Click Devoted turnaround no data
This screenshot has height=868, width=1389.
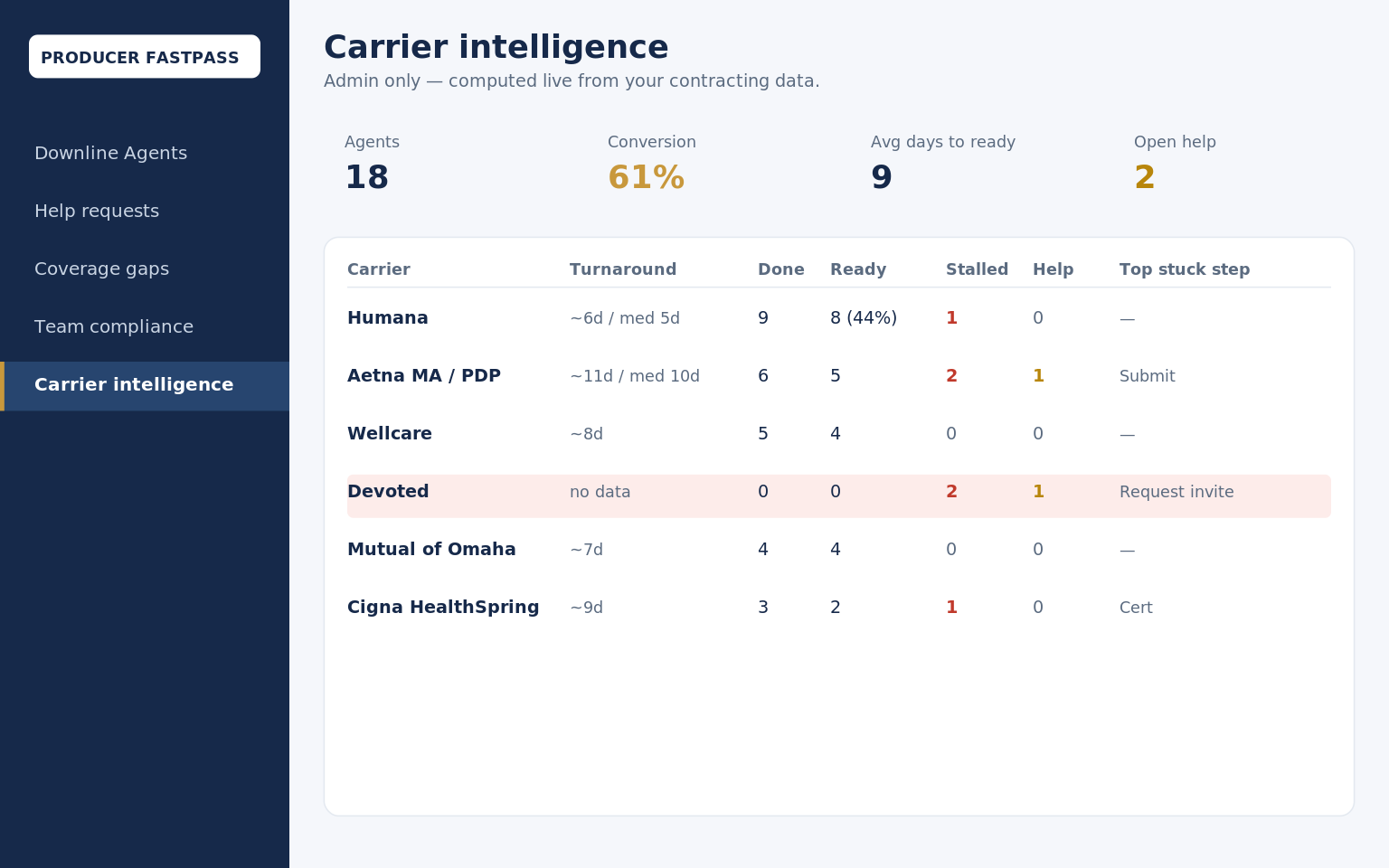pos(600,492)
